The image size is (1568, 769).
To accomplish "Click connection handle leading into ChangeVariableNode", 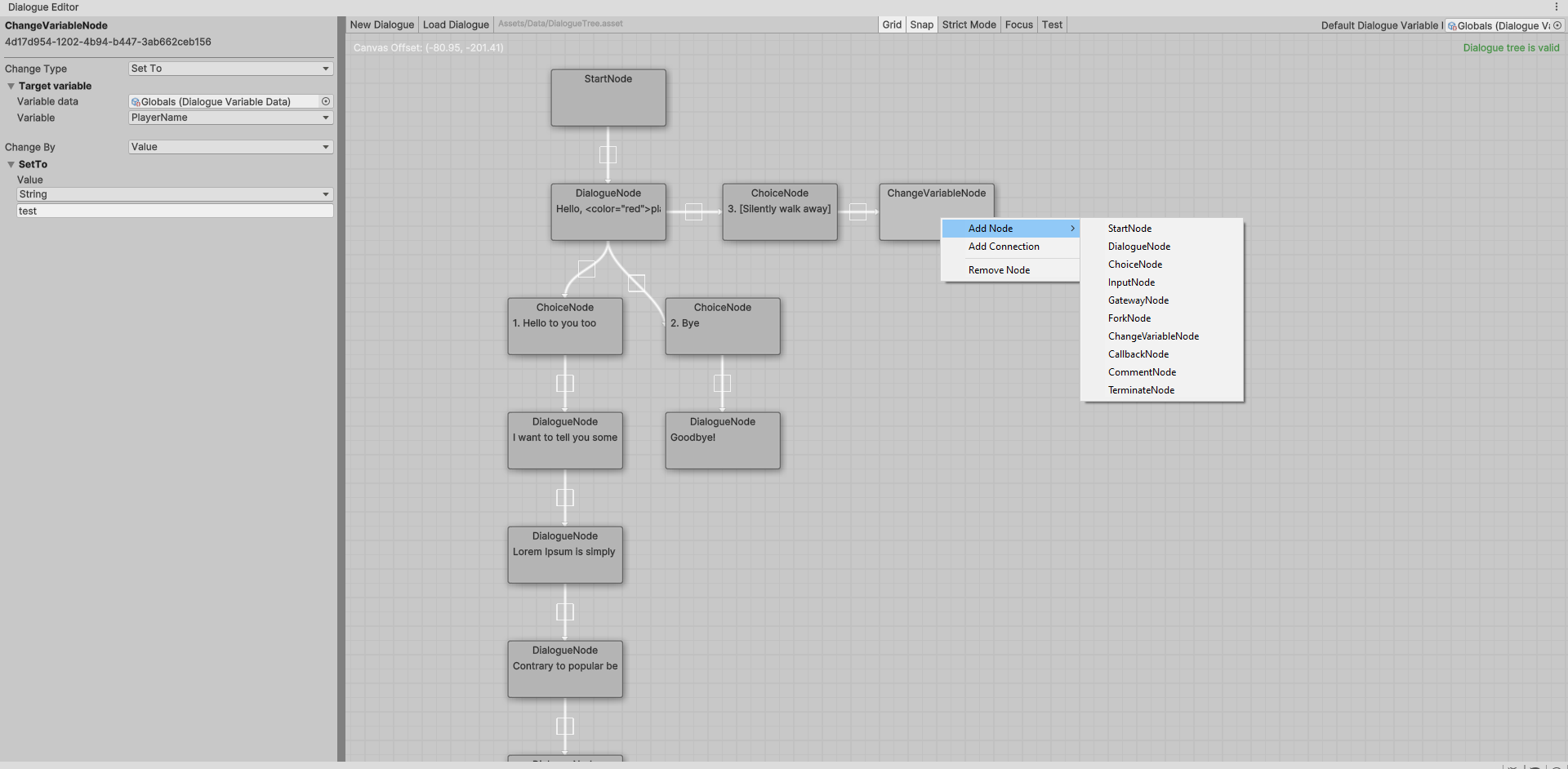I will click(857, 211).
